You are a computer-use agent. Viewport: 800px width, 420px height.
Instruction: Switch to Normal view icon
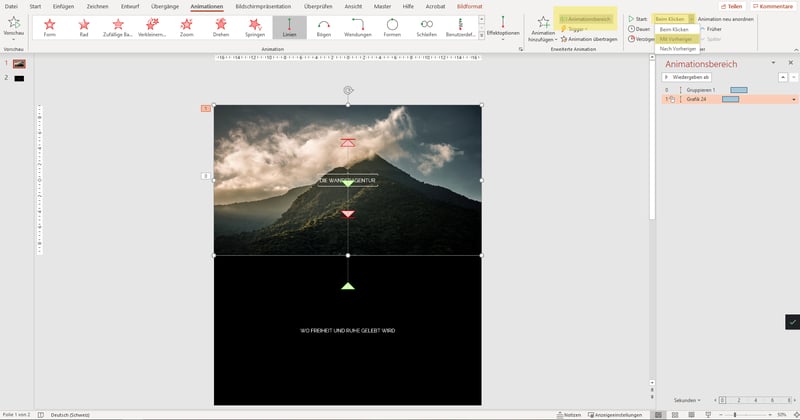tap(659, 415)
